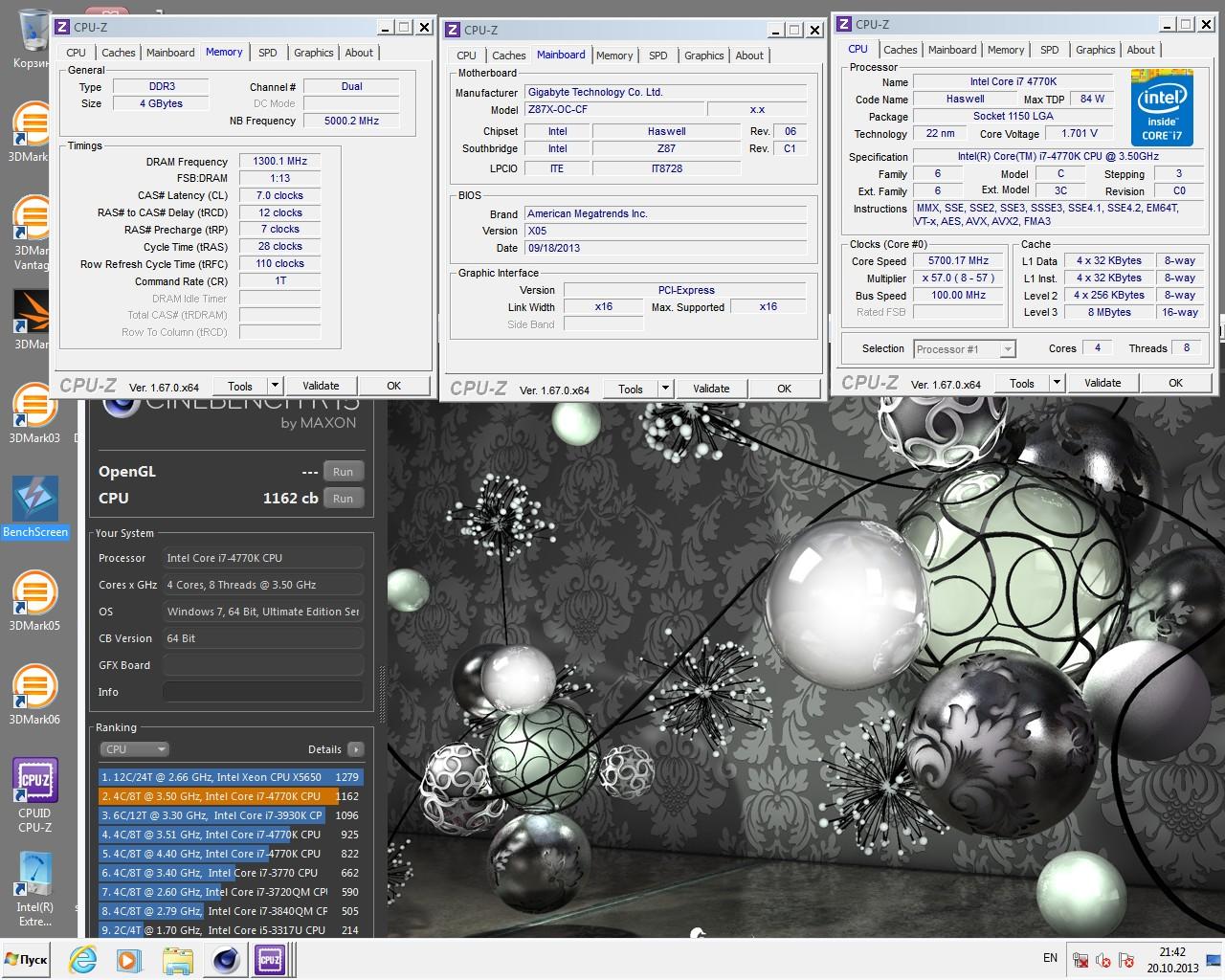Open SPD tab in Memory CPU-Z window
The width and height of the screenshot is (1225, 980).
tap(268, 53)
